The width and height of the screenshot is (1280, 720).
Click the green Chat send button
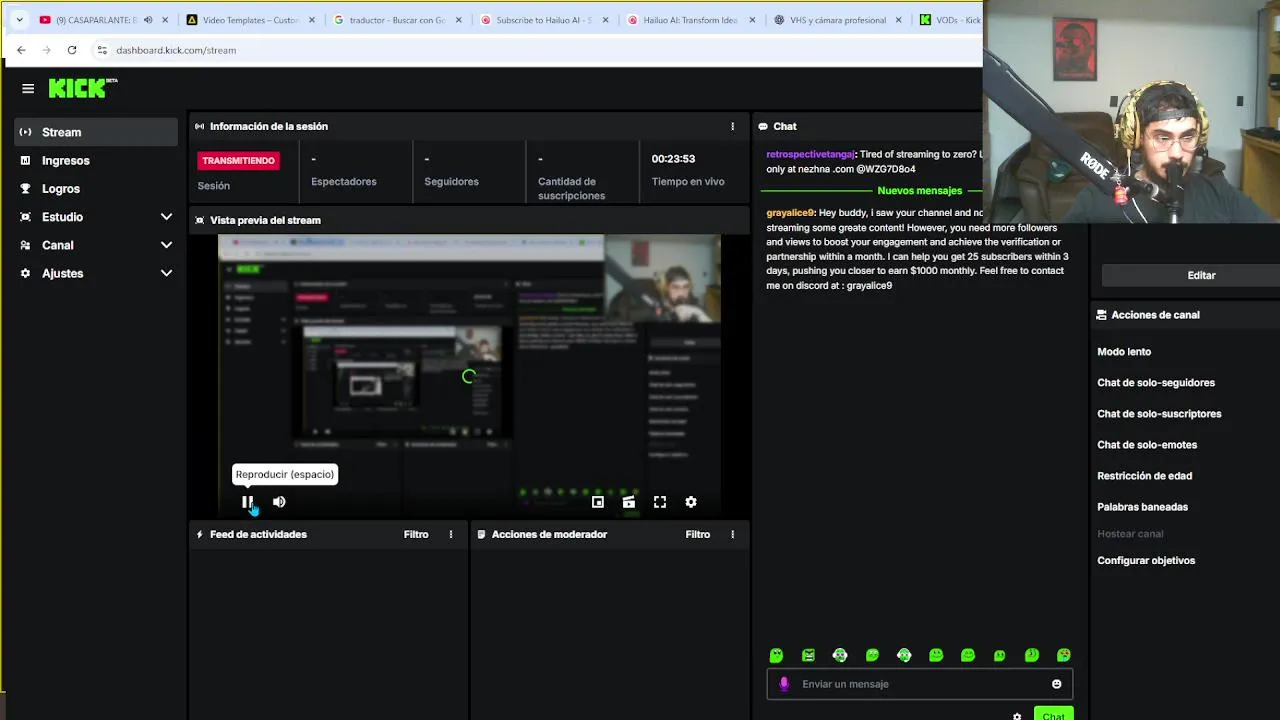tap(1053, 714)
